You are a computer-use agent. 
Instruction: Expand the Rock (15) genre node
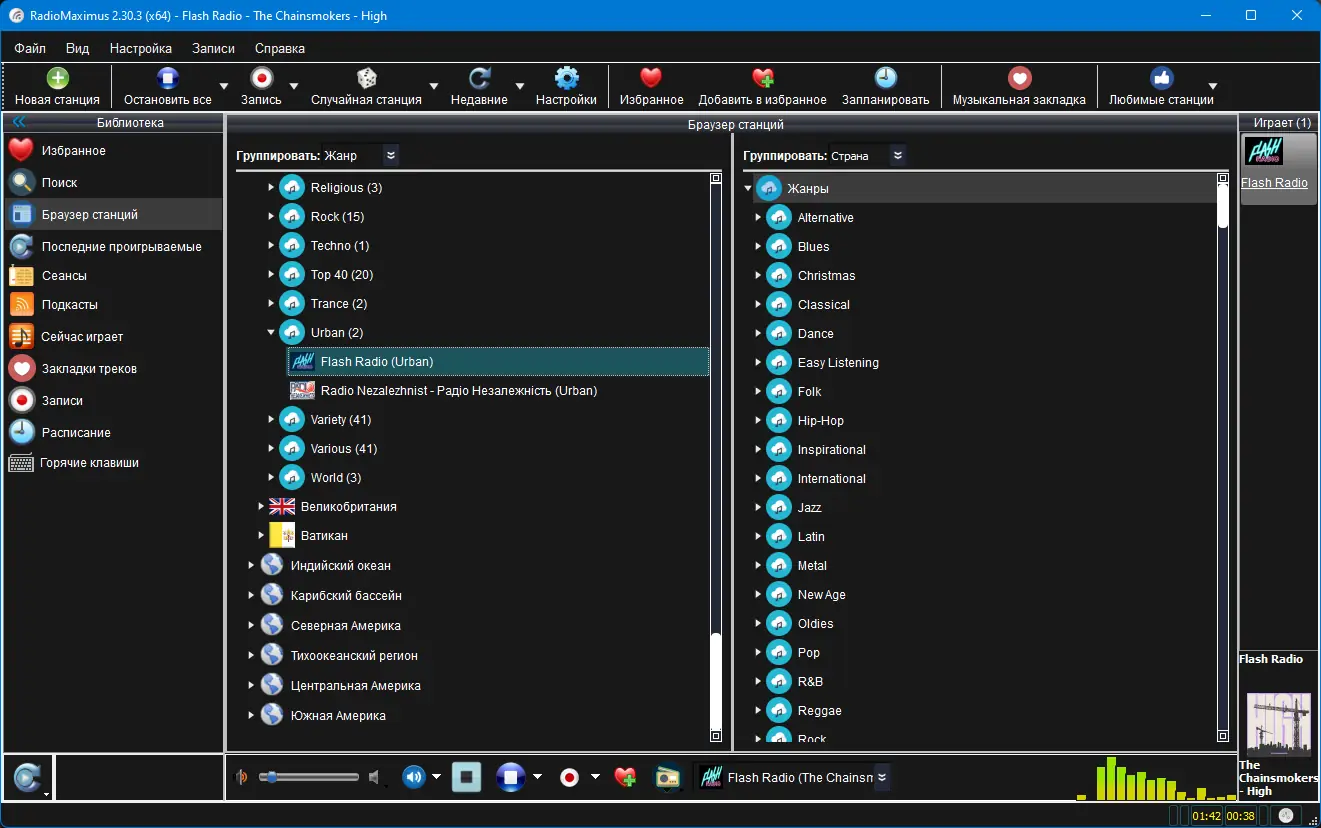[271, 217]
